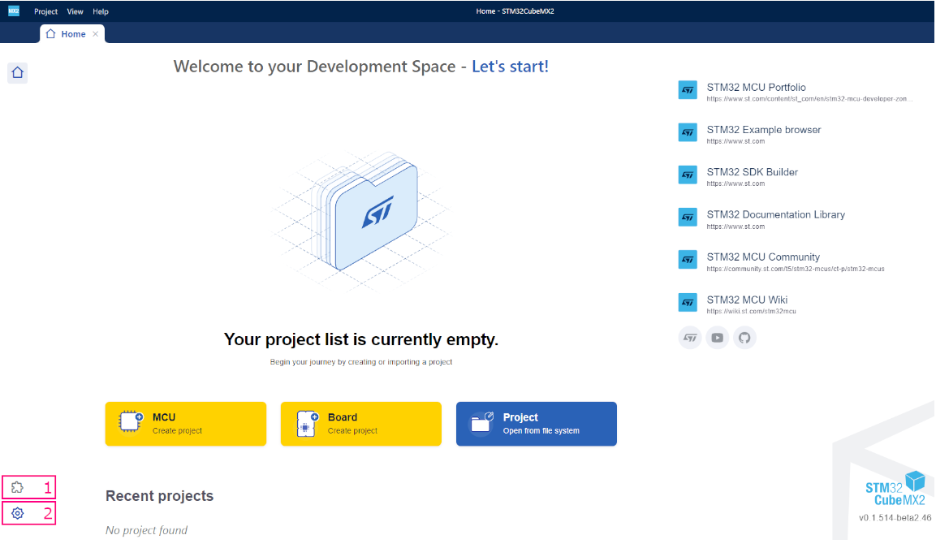Open the settings gear icon
The height and width of the screenshot is (540, 936).
pyautogui.click(x=17, y=513)
